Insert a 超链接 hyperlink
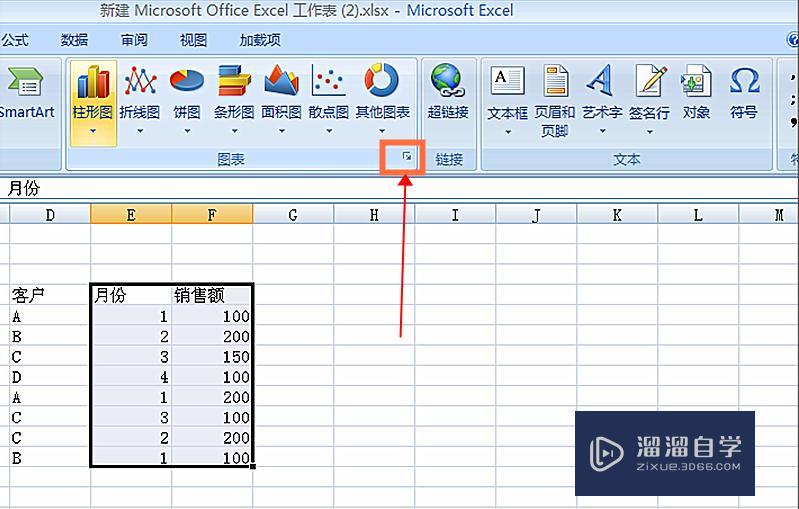799x509 pixels. tap(447, 92)
